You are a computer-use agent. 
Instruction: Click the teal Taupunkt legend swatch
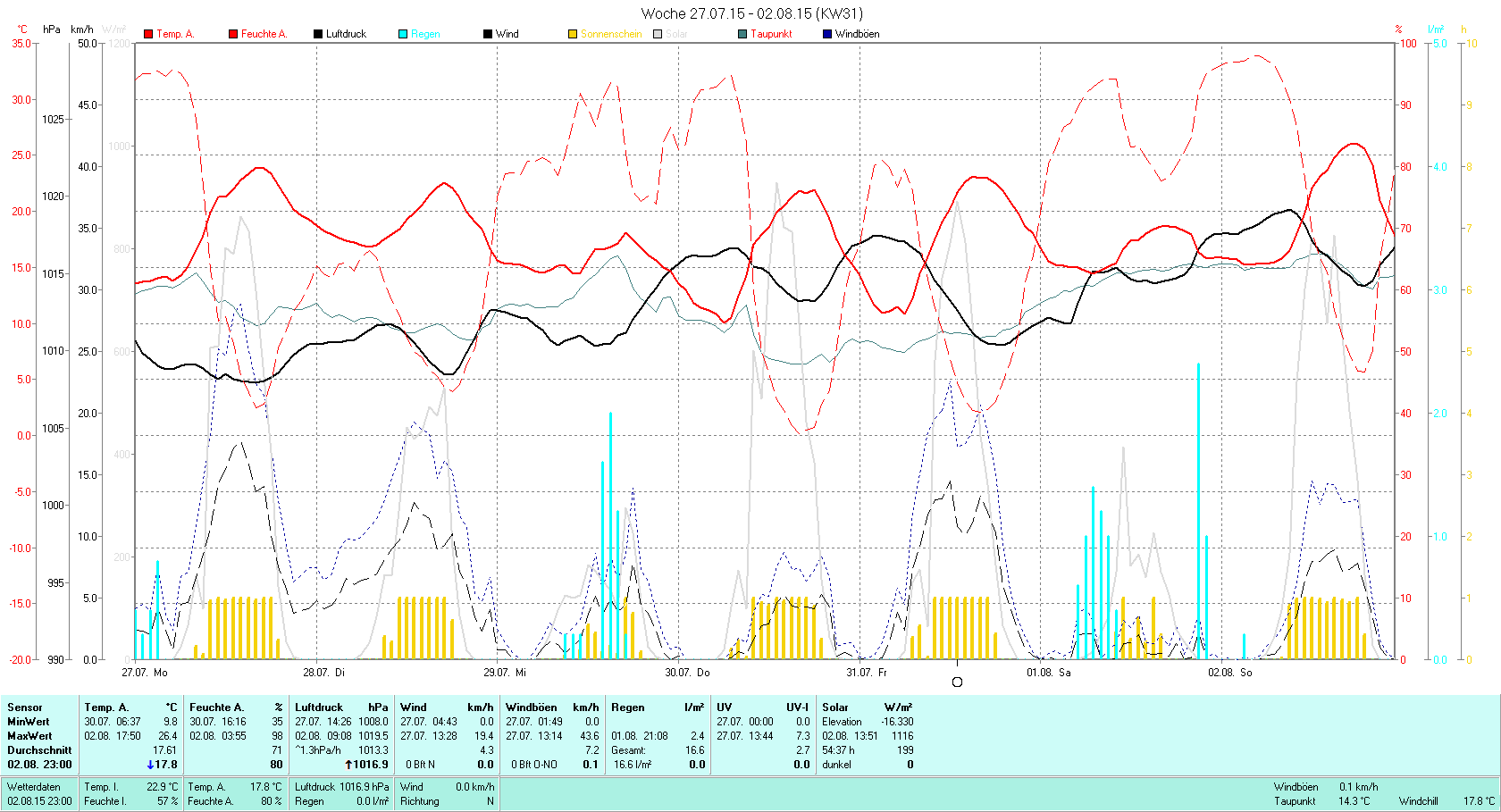(x=742, y=34)
